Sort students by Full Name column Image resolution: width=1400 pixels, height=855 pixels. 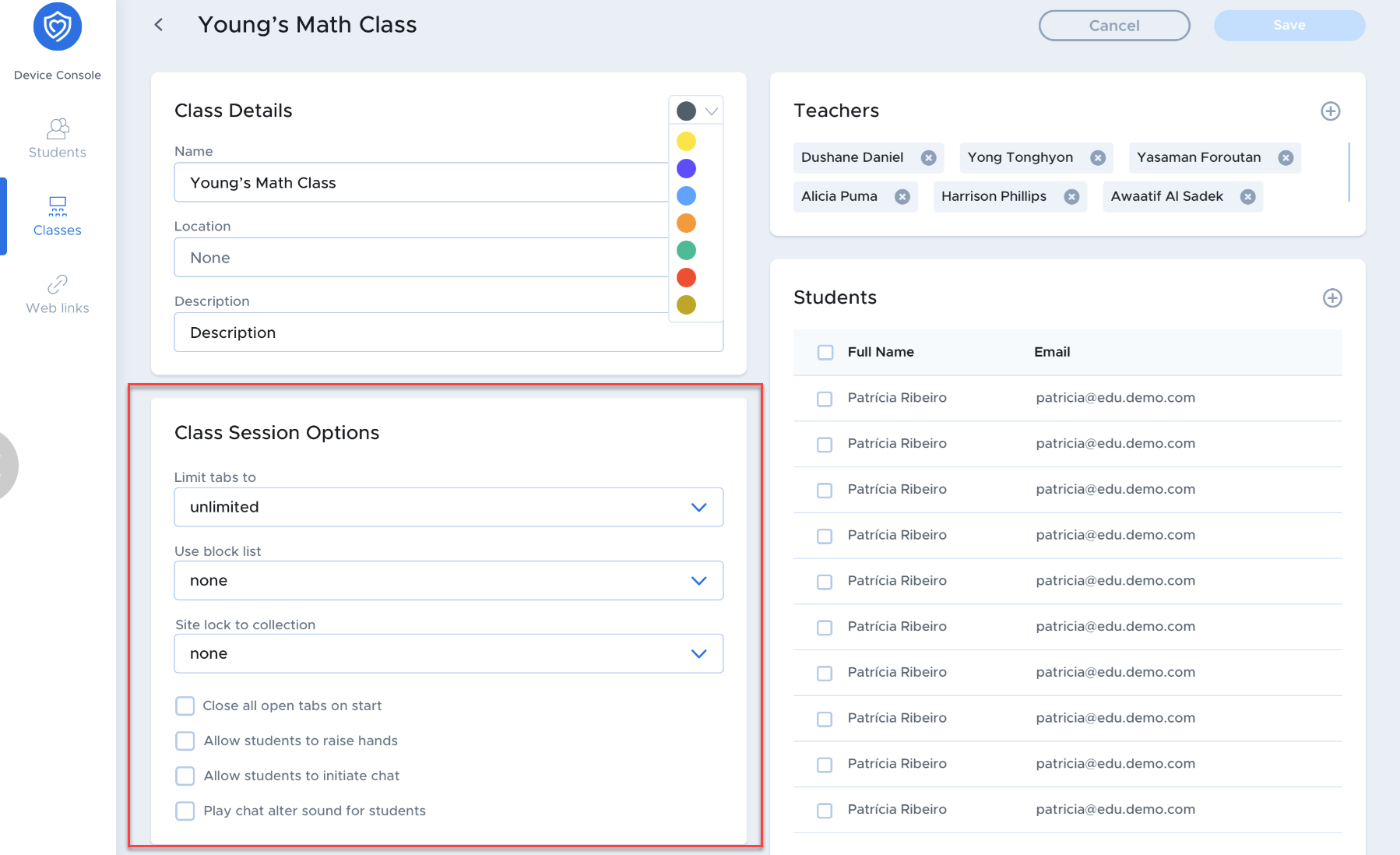pos(881,352)
